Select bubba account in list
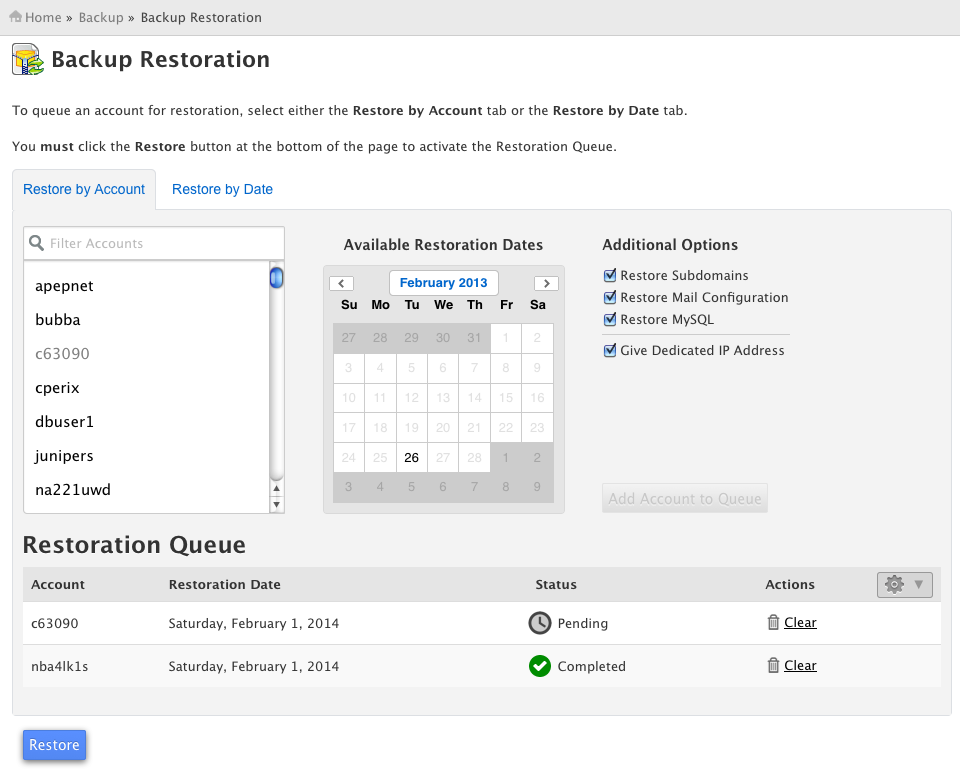This screenshot has width=960, height=769. 58,320
